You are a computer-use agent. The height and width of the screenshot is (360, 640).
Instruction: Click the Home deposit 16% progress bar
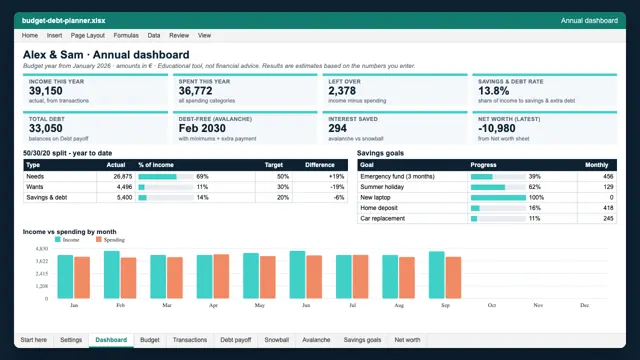coord(498,208)
